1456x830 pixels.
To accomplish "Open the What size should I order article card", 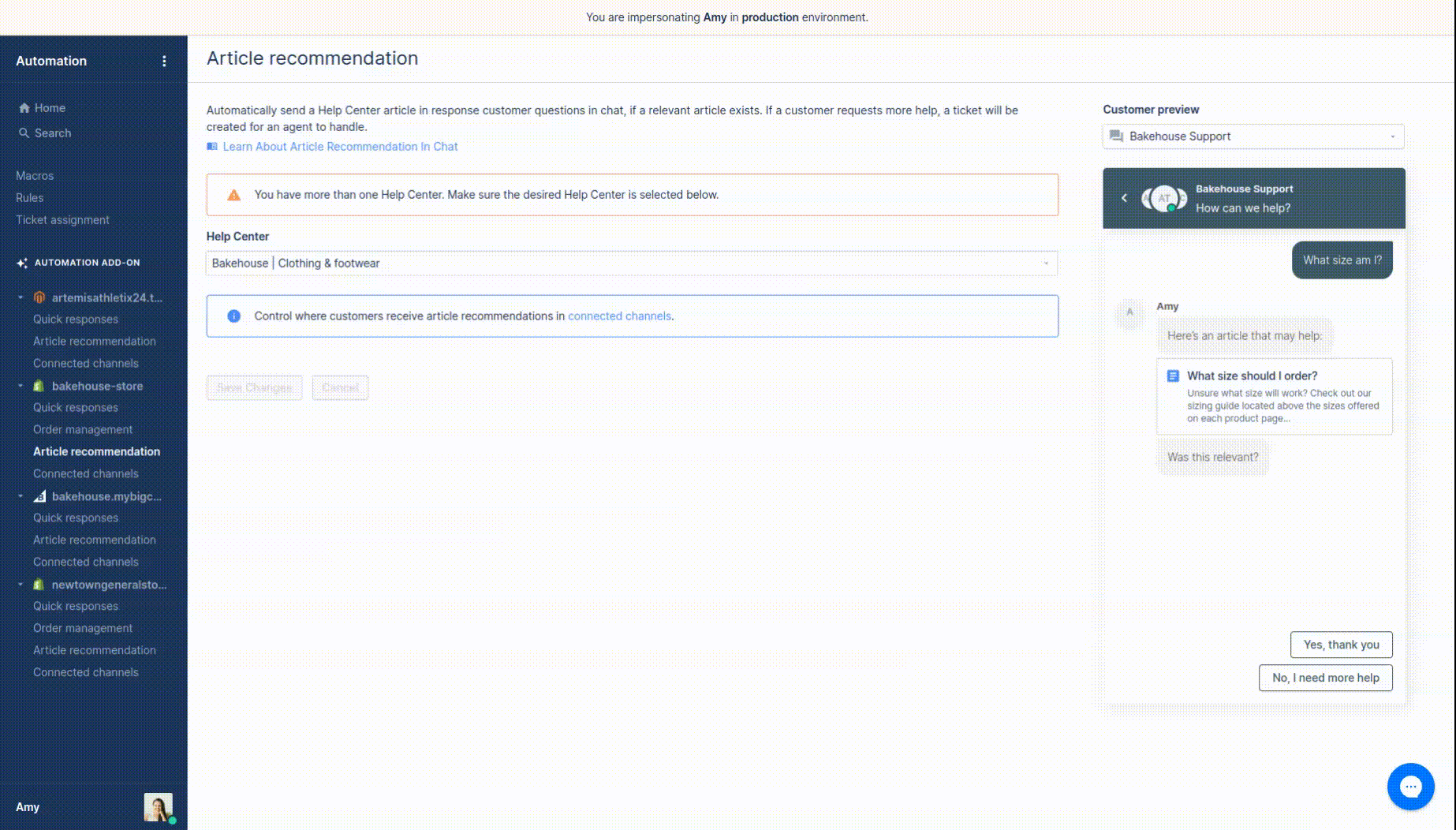I will coord(1274,397).
